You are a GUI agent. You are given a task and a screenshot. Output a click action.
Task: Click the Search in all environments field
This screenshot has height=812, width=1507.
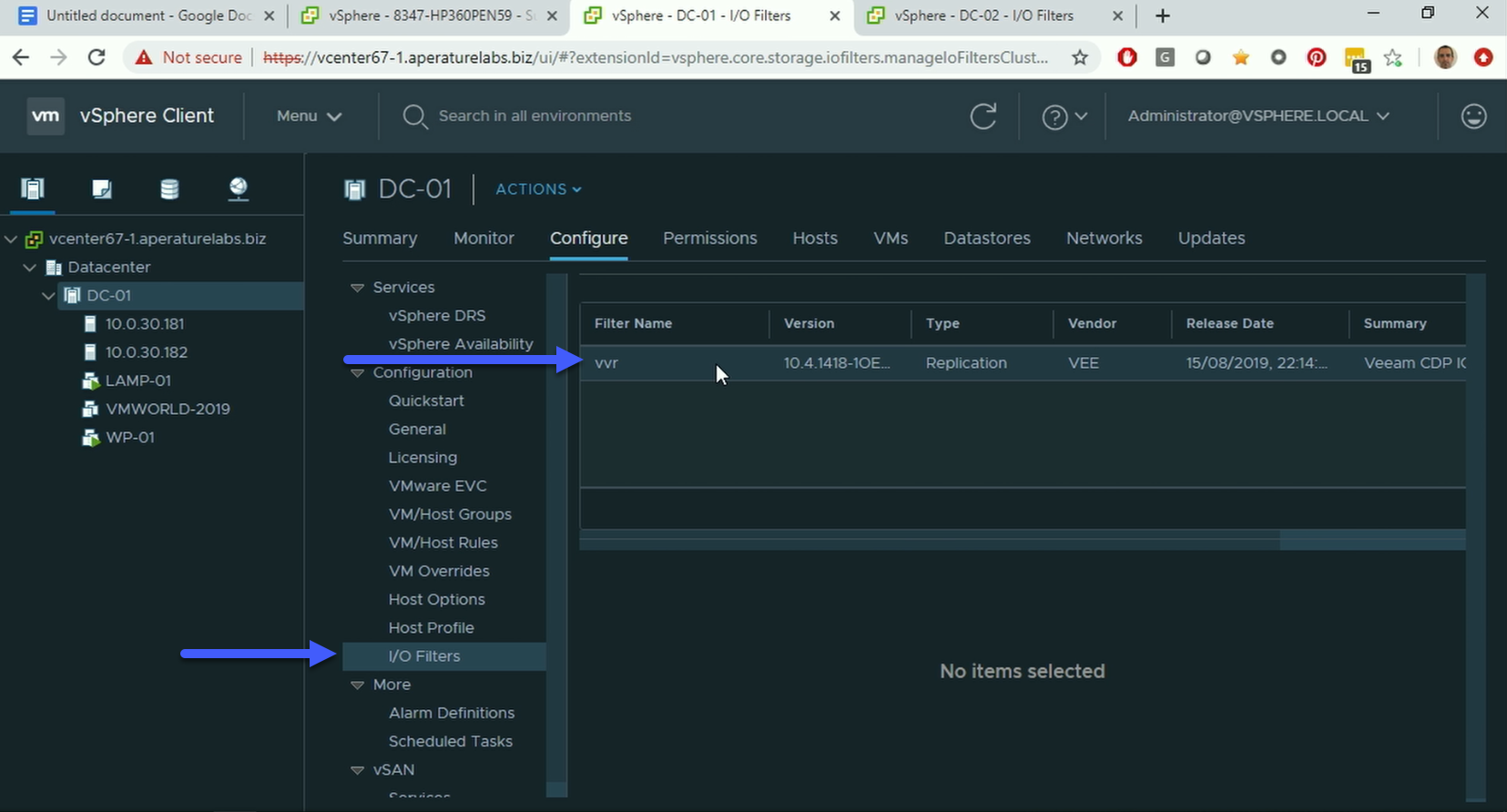(x=535, y=116)
